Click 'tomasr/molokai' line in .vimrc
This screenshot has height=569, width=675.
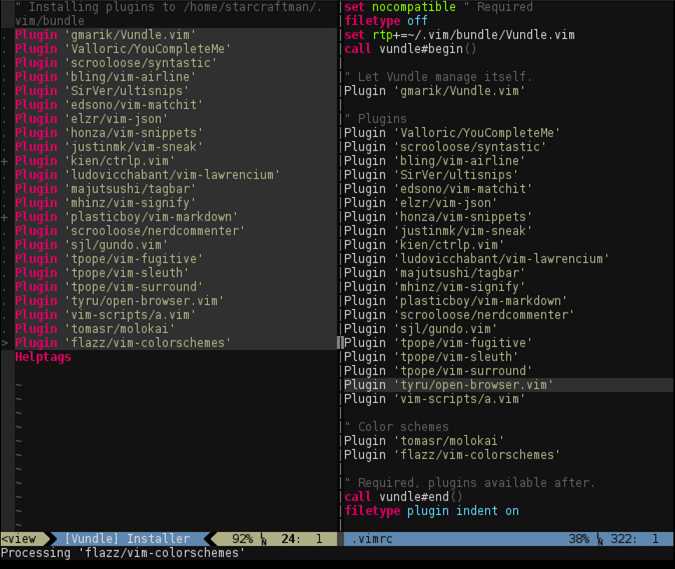(x=424, y=441)
